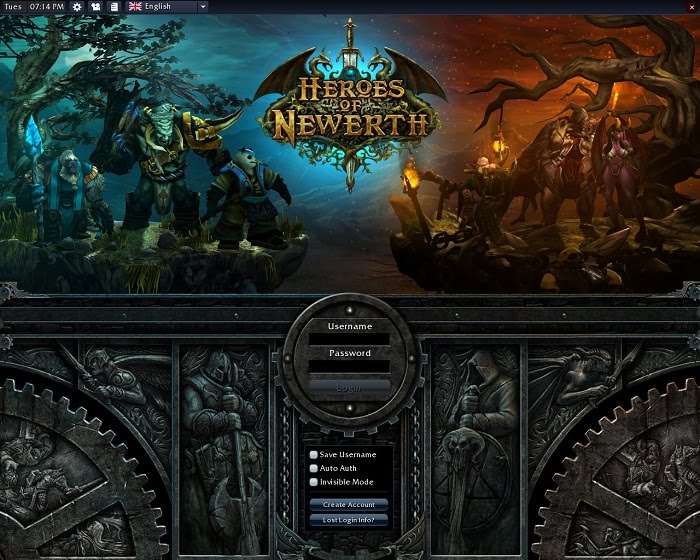The width and height of the screenshot is (700, 560).
Task: Toggle the Auto Auth checkbox
Action: pos(314,468)
